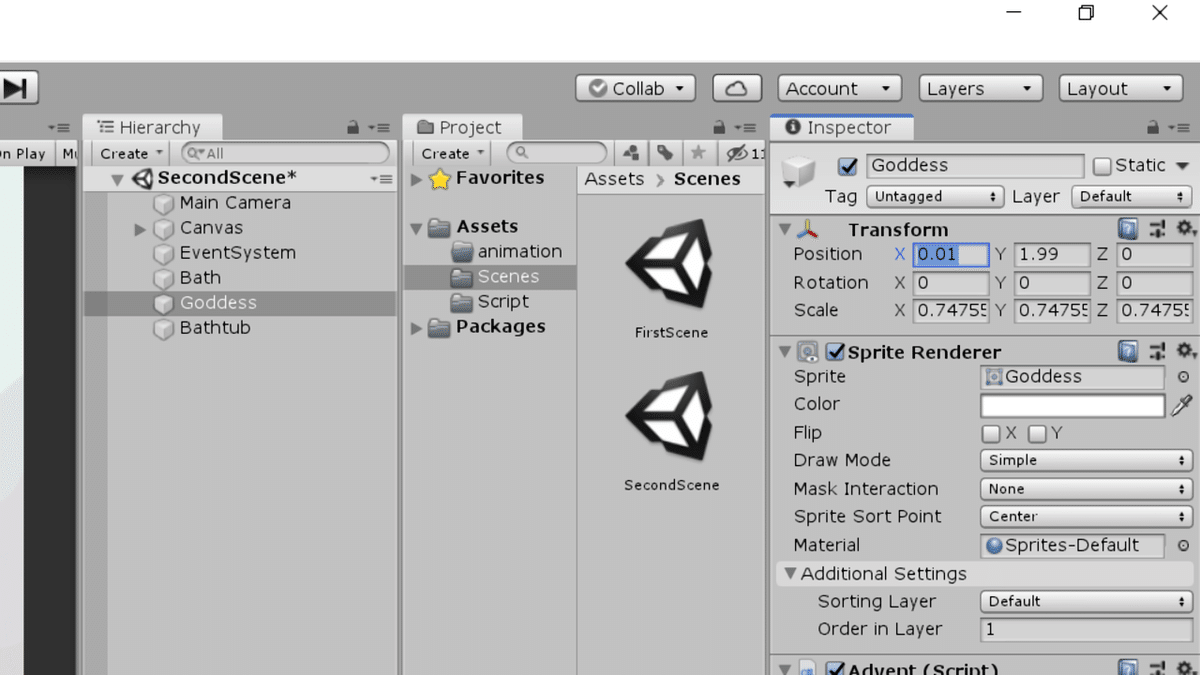Open the Color swatch picker
The width and height of the screenshot is (1200, 675).
coord(1072,405)
